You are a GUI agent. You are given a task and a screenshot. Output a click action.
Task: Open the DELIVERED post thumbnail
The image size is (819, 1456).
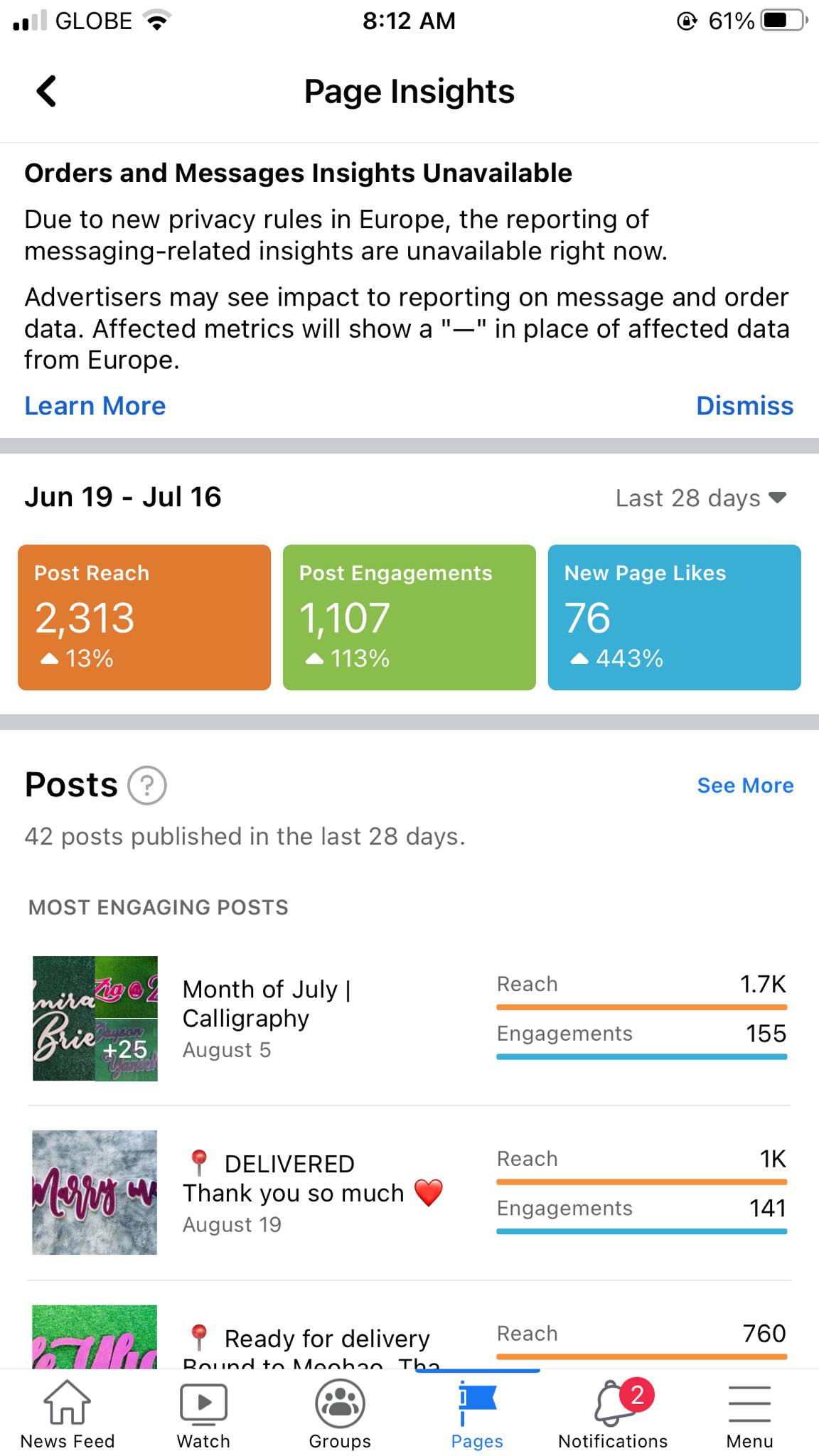pos(95,1192)
